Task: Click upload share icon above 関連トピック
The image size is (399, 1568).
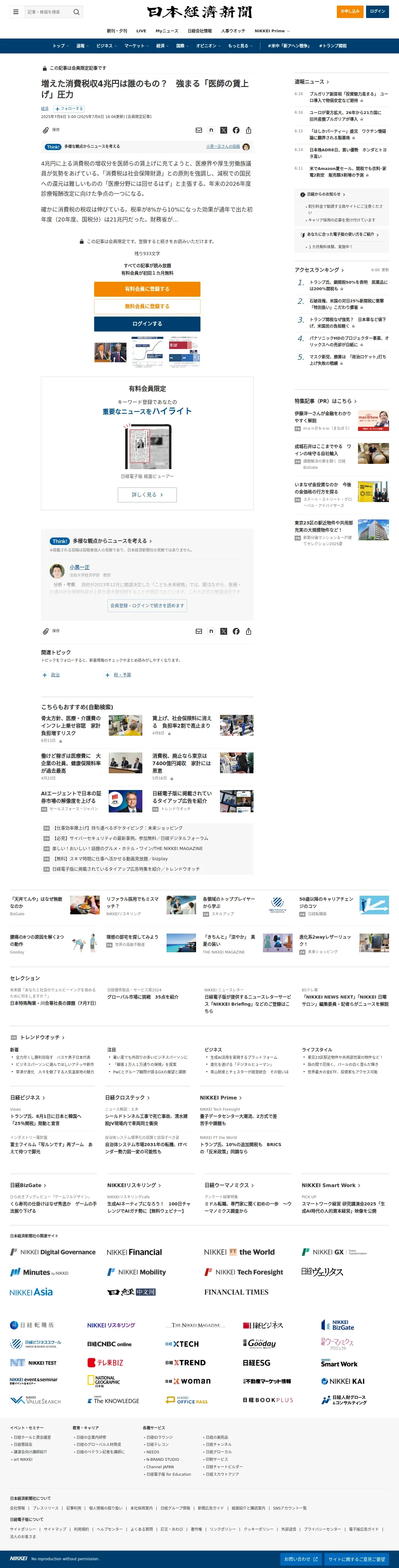Action: [x=249, y=631]
